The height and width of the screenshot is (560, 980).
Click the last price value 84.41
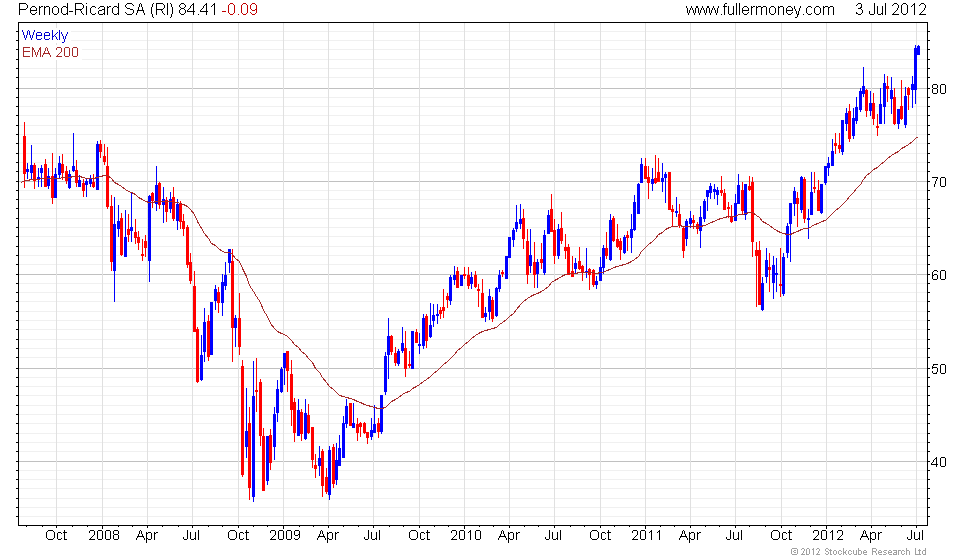tap(198, 9)
